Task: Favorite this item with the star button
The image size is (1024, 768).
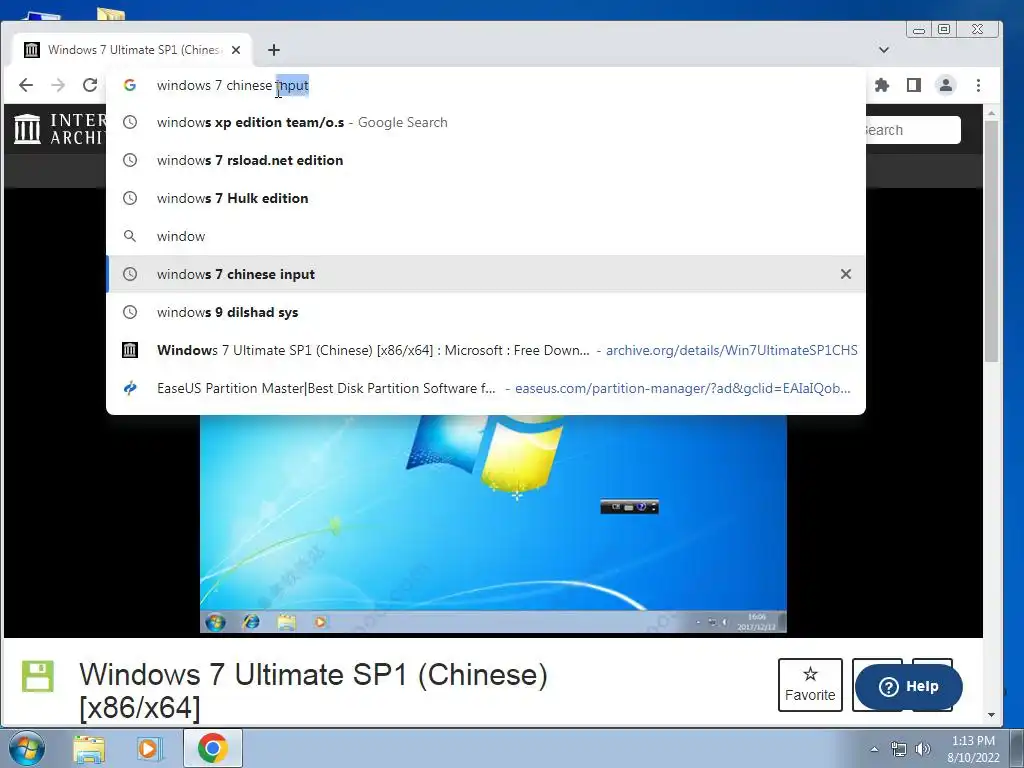Action: (x=810, y=685)
